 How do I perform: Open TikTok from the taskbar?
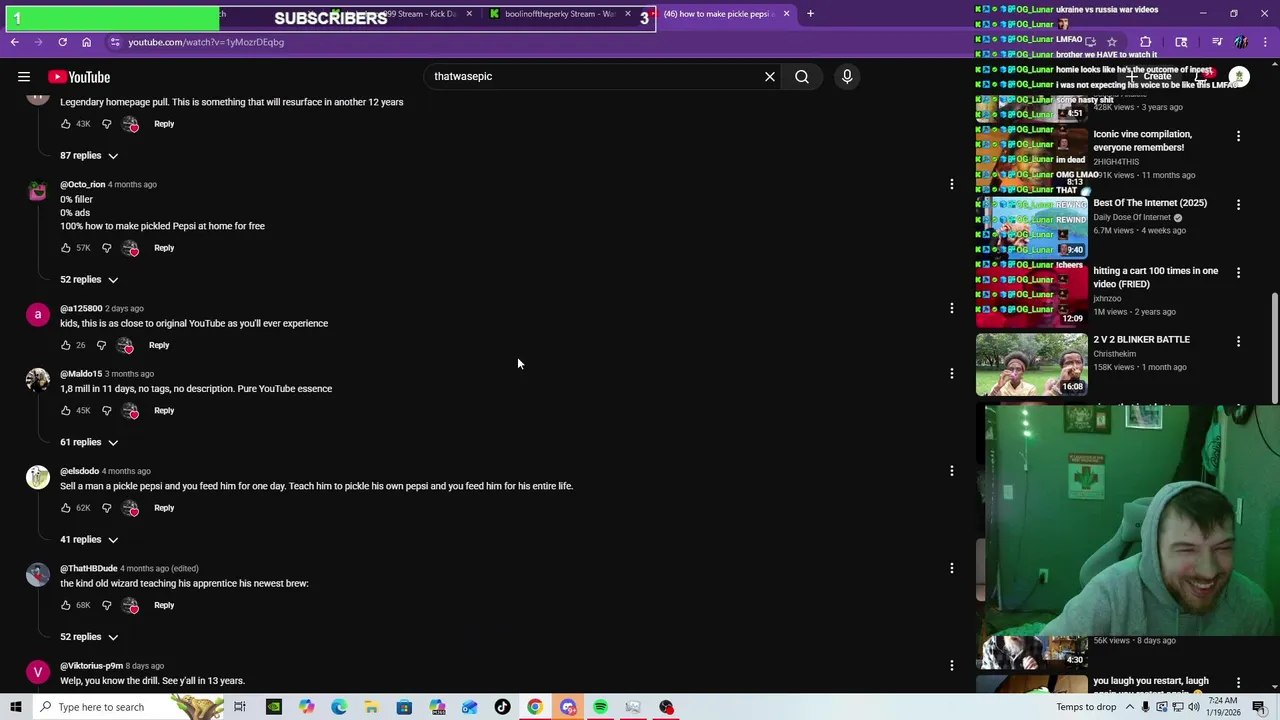point(502,707)
